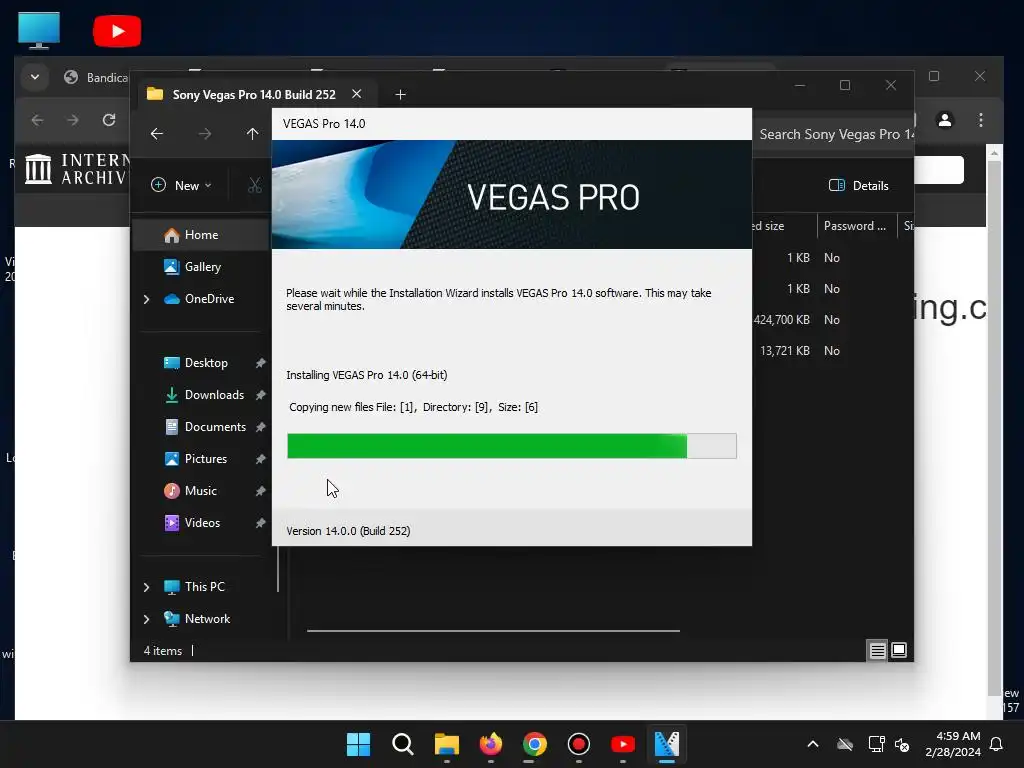
Task: Open the browser profile icon
Action: tap(945, 120)
